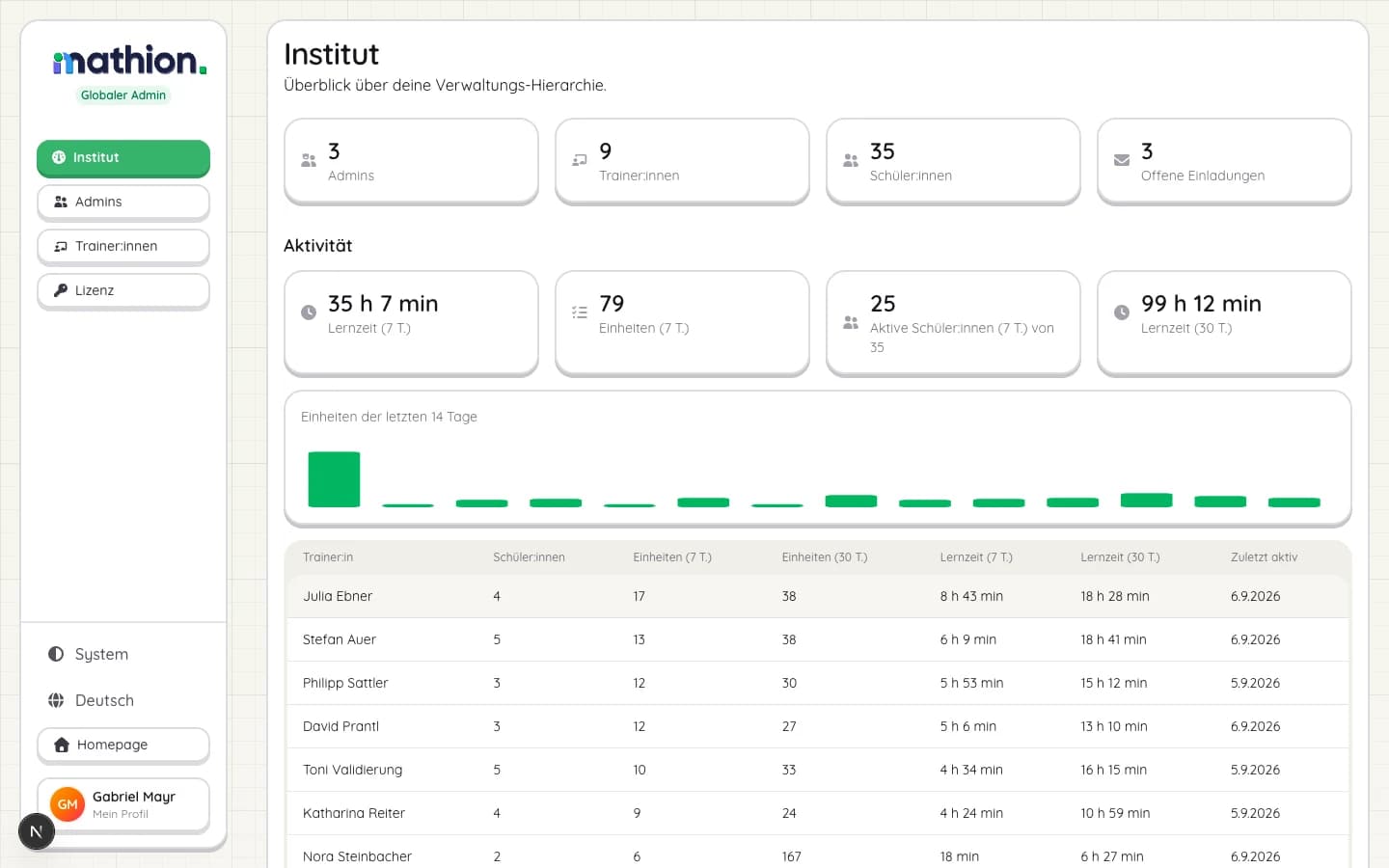Click the Admins people icon in sidebar

coord(61,202)
